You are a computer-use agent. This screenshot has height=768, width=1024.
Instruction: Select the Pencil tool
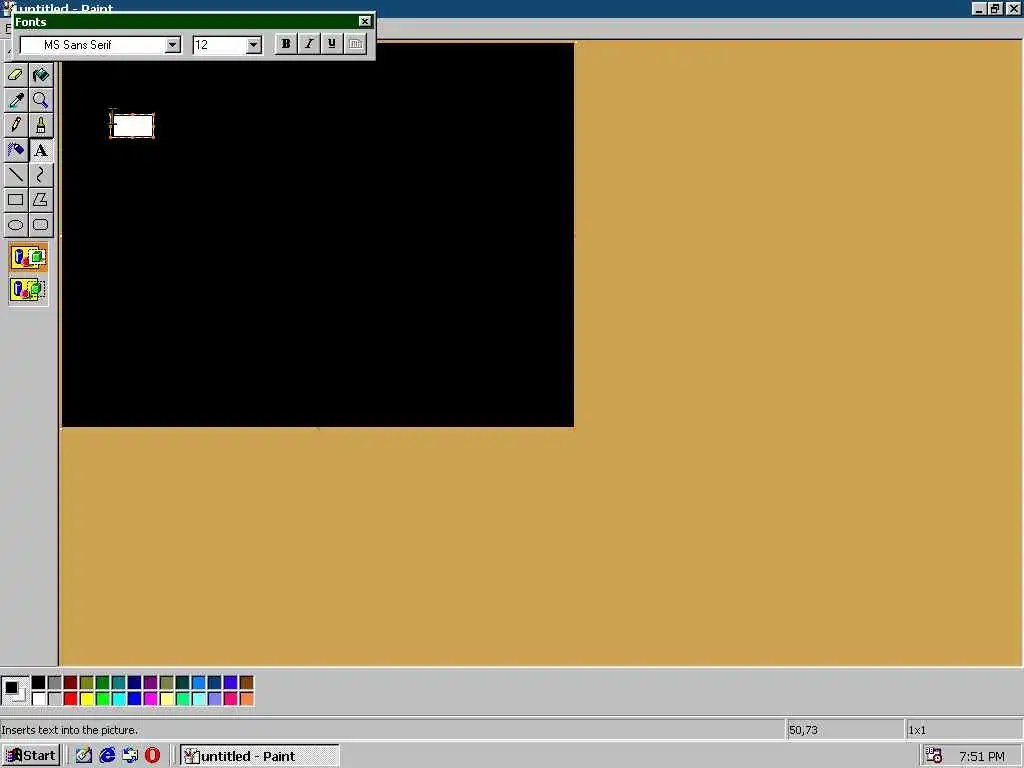(x=16, y=125)
